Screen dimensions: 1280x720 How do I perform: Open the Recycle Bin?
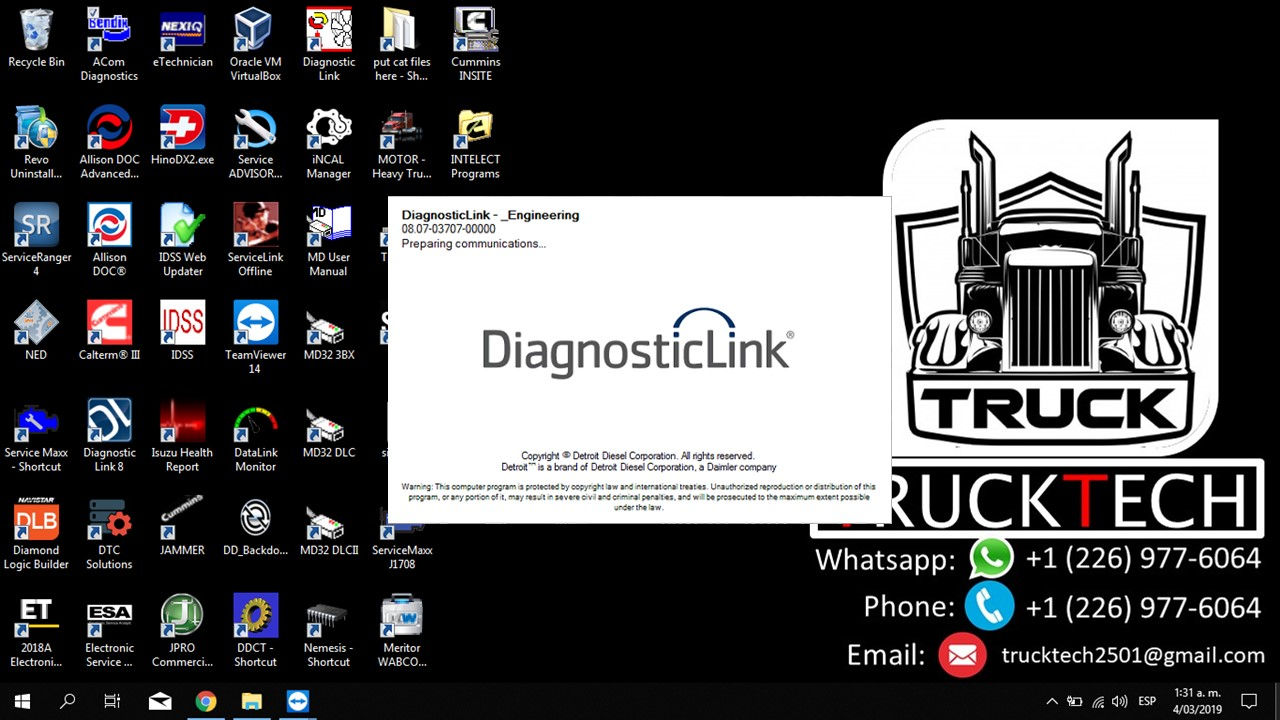pos(36,35)
